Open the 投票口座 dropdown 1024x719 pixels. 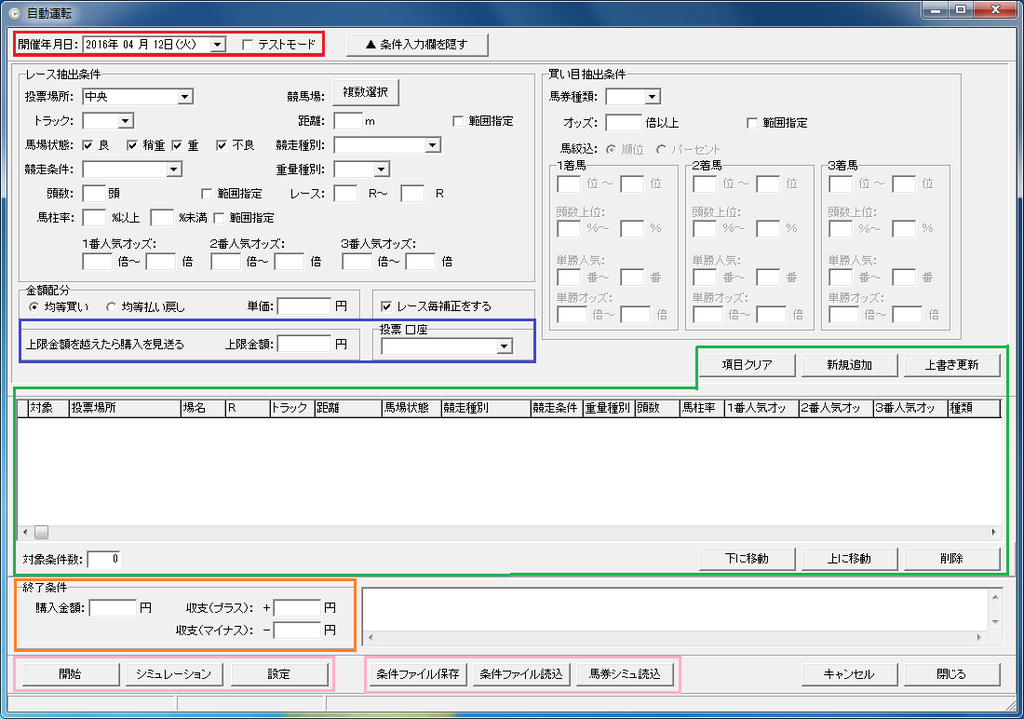click(504, 346)
